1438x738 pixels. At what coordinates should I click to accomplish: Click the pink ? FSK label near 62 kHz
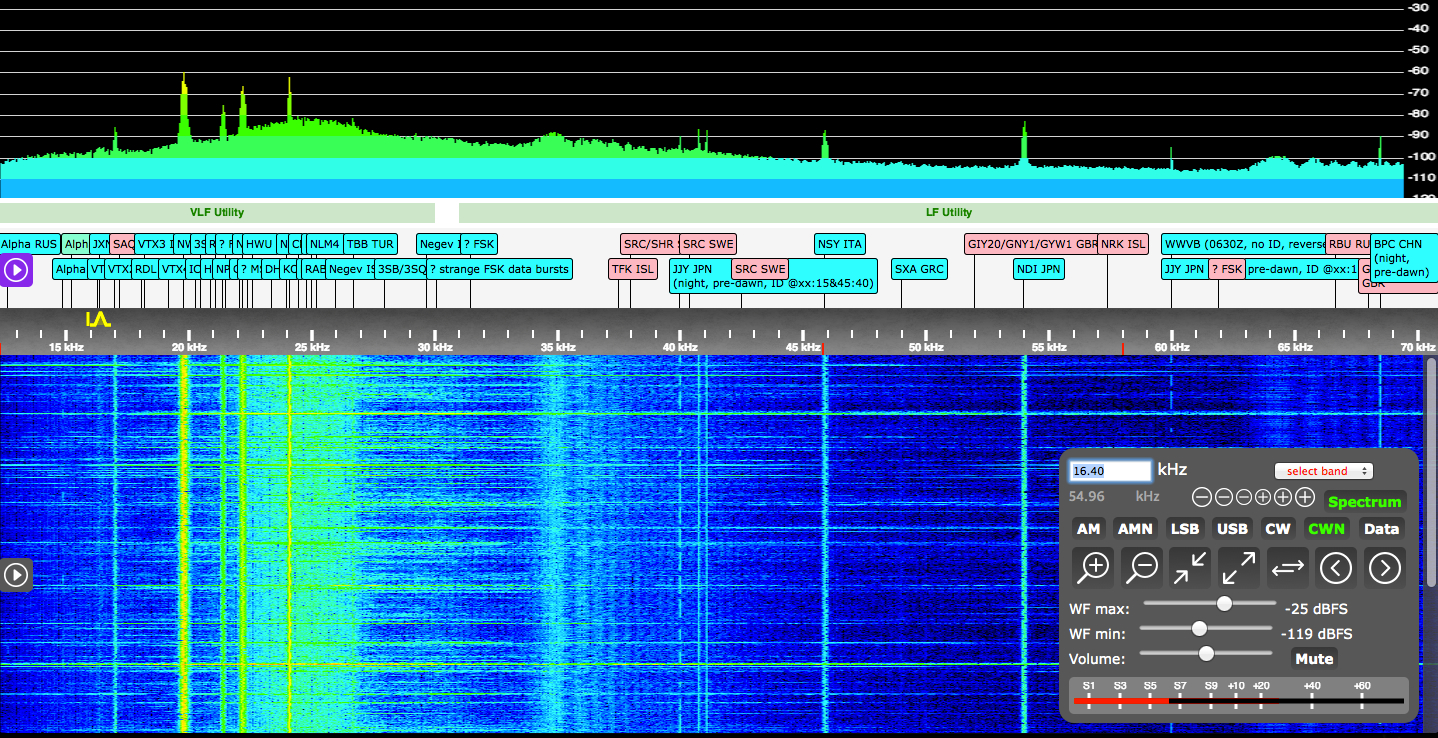[x=1227, y=269]
